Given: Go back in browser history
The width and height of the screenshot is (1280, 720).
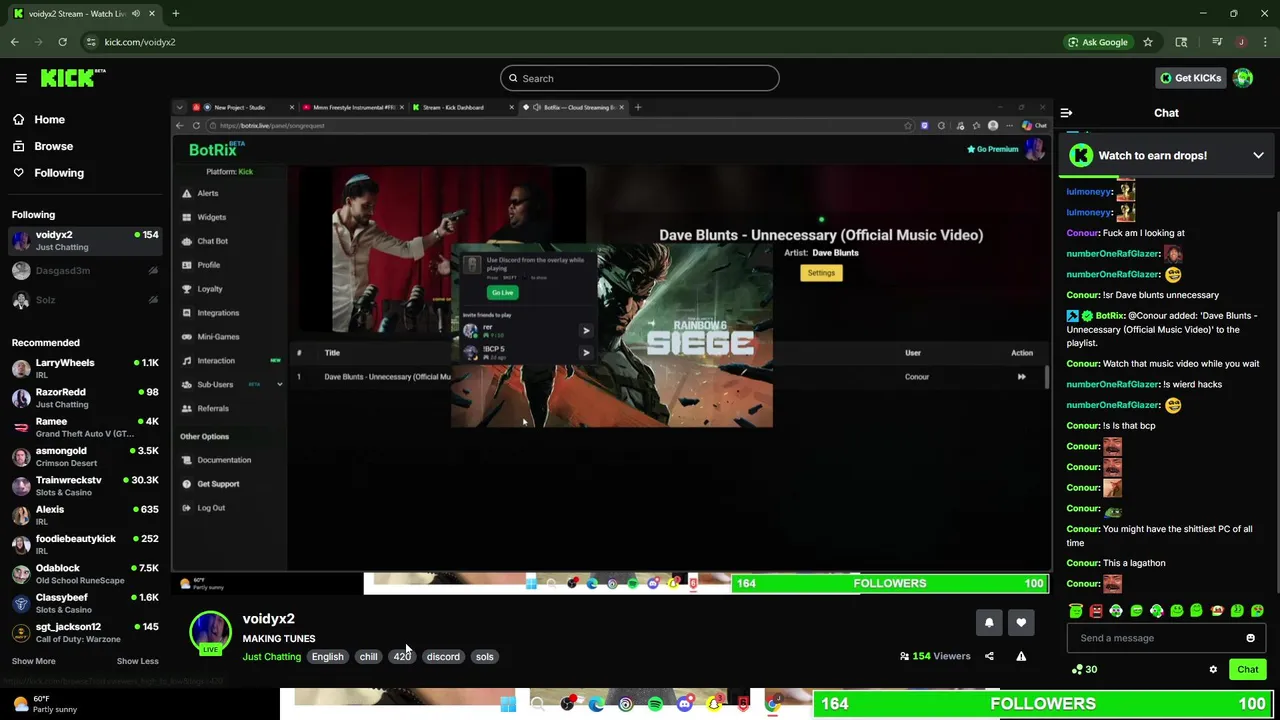Looking at the screenshot, I should coord(15,42).
